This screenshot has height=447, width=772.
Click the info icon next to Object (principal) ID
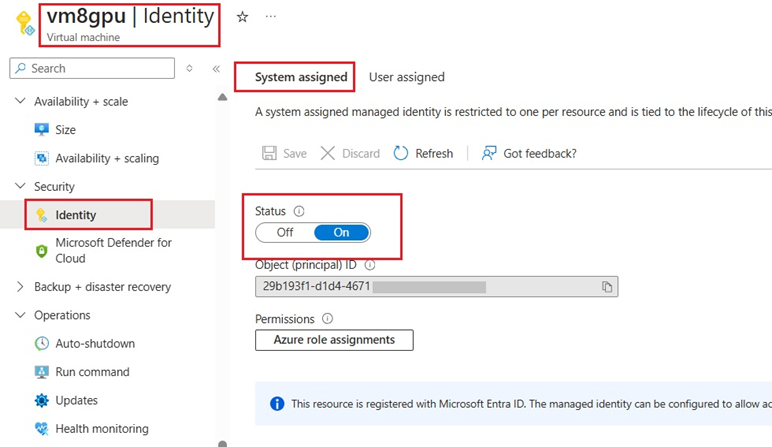click(x=370, y=265)
